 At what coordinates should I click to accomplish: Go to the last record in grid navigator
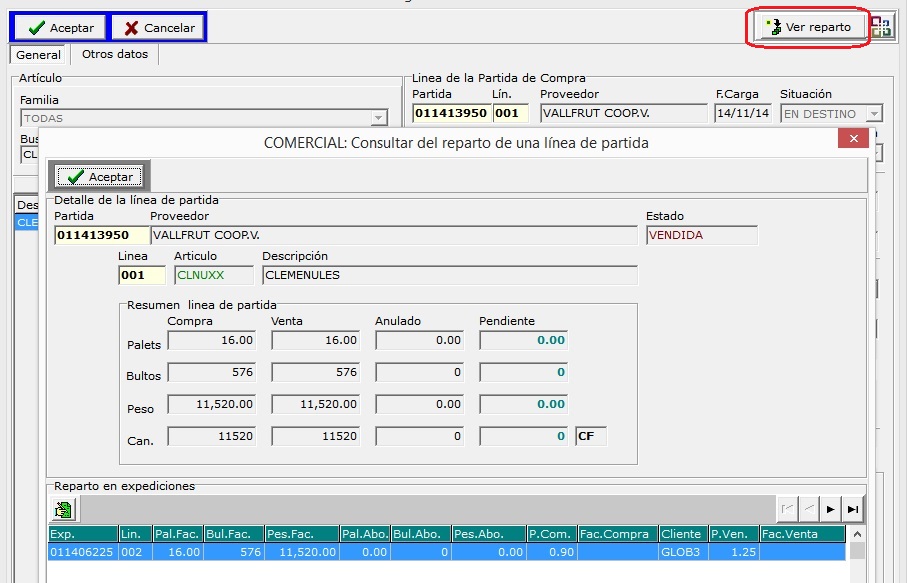click(x=853, y=510)
